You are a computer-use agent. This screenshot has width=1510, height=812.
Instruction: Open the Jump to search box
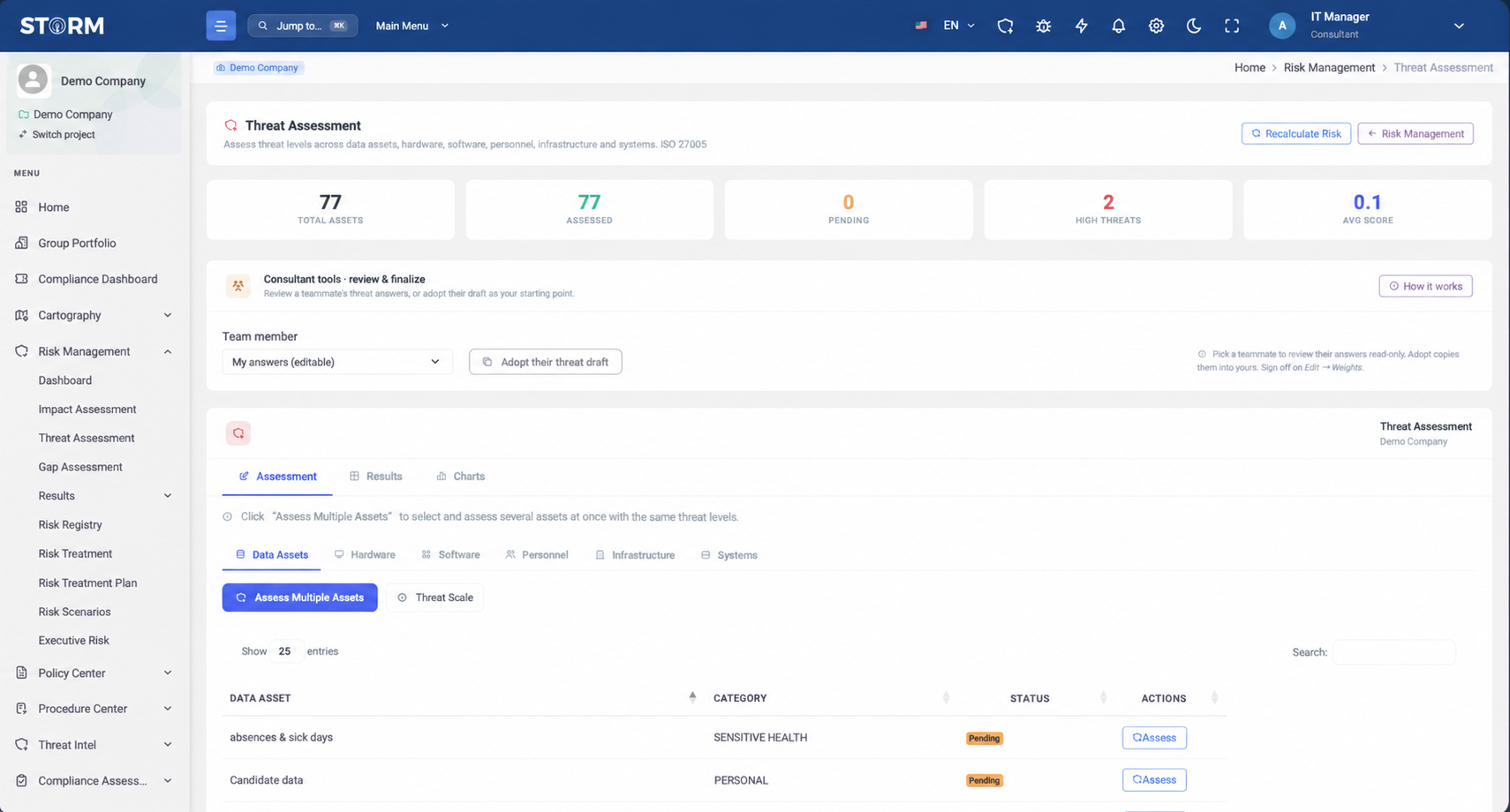[303, 26]
